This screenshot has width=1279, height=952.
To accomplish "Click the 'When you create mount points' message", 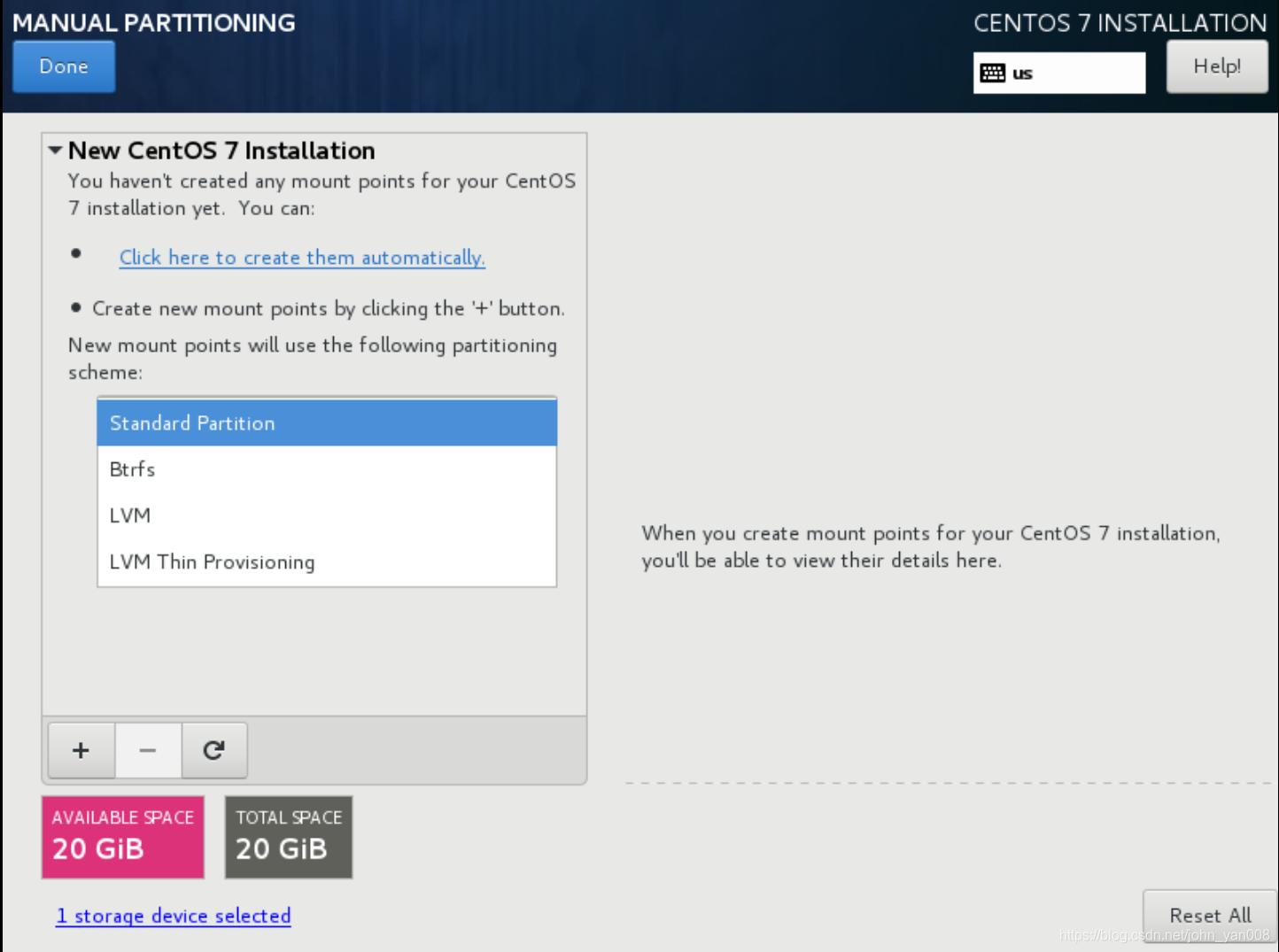I will tap(931, 546).
